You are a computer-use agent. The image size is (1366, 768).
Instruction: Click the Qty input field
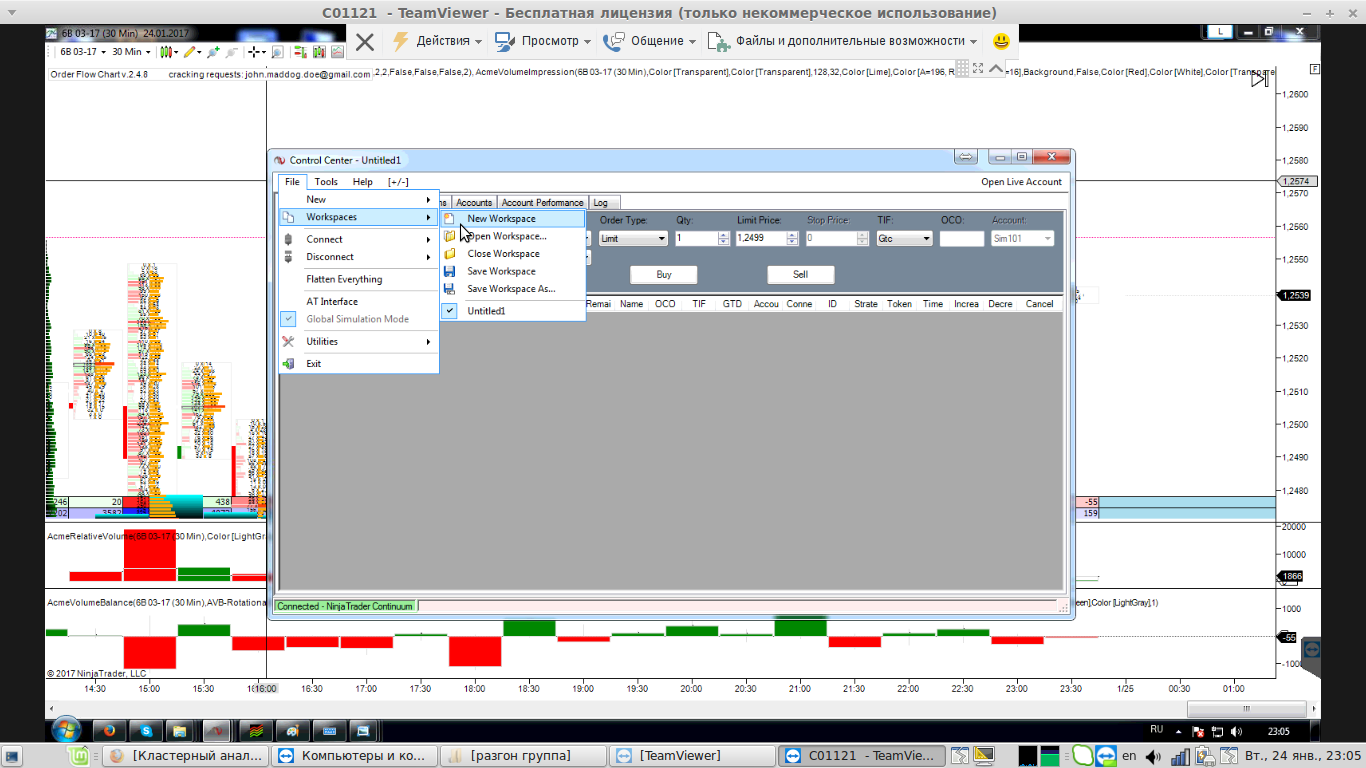point(696,239)
